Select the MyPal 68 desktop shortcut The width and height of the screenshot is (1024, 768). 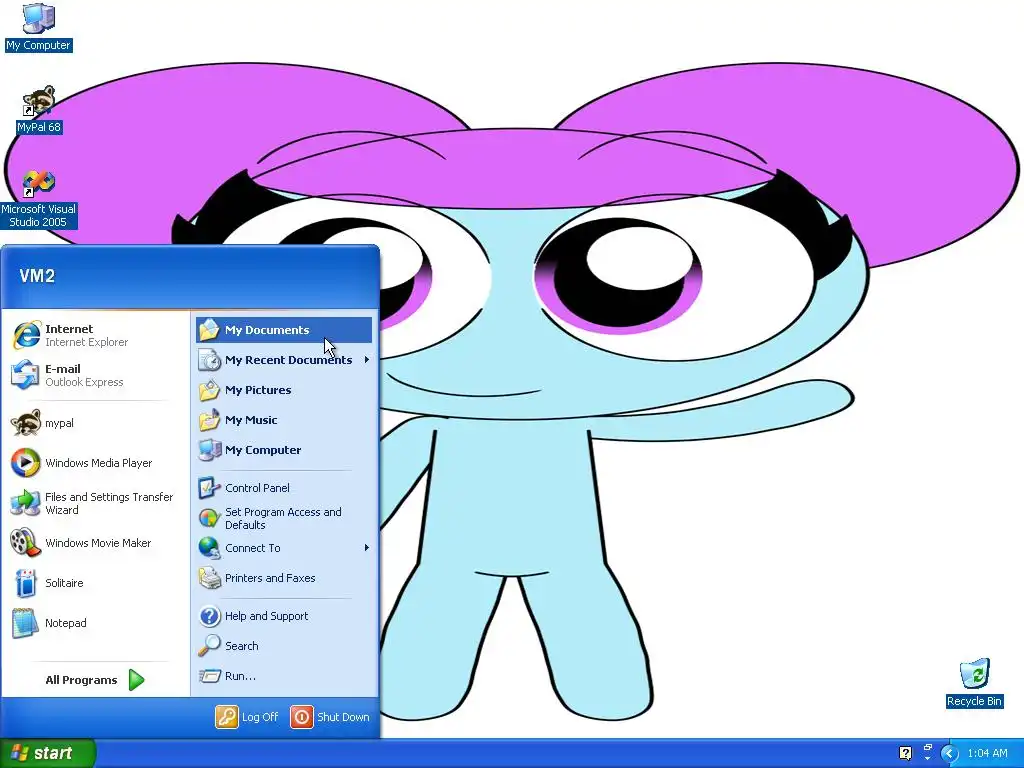(39, 110)
